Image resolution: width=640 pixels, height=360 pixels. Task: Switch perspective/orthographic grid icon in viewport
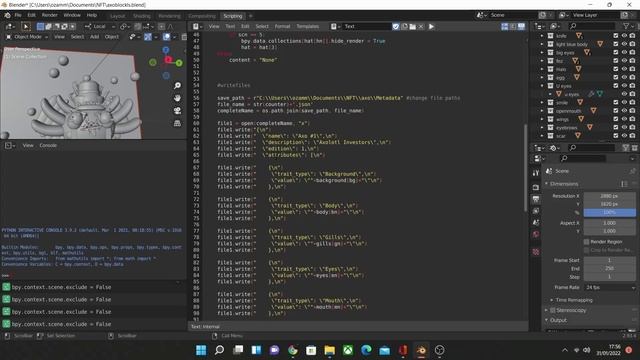click(x=177, y=123)
